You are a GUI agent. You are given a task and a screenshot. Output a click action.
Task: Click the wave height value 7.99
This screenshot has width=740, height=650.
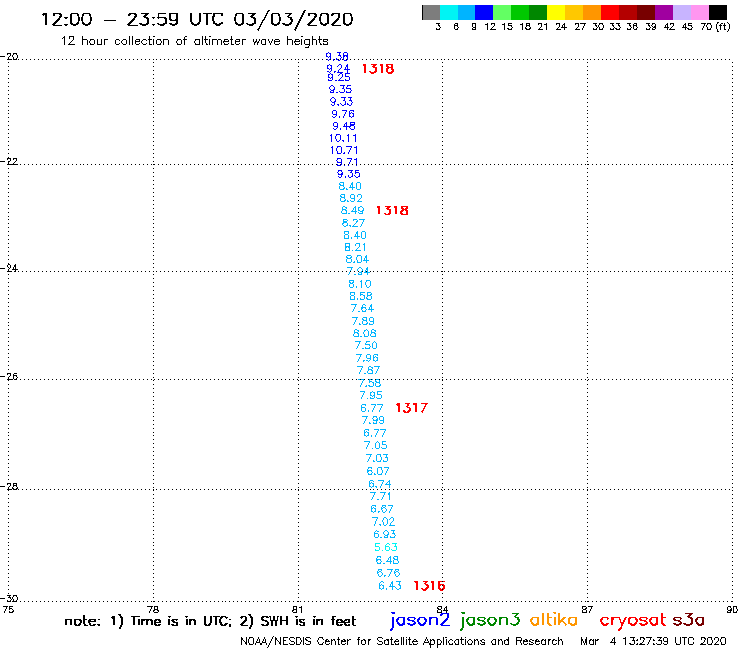[x=373, y=420]
